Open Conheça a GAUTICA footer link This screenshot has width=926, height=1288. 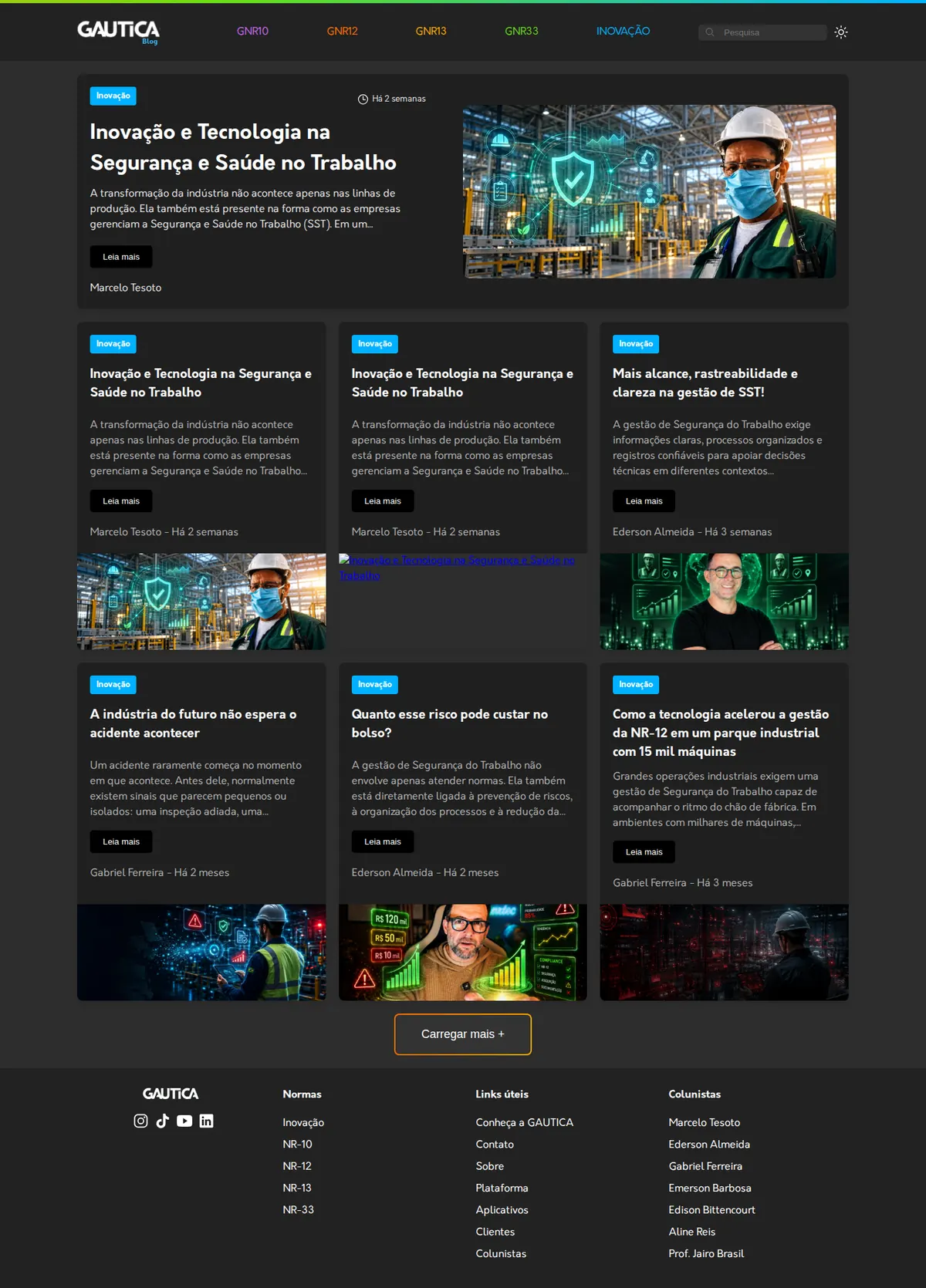click(525, 1123)
